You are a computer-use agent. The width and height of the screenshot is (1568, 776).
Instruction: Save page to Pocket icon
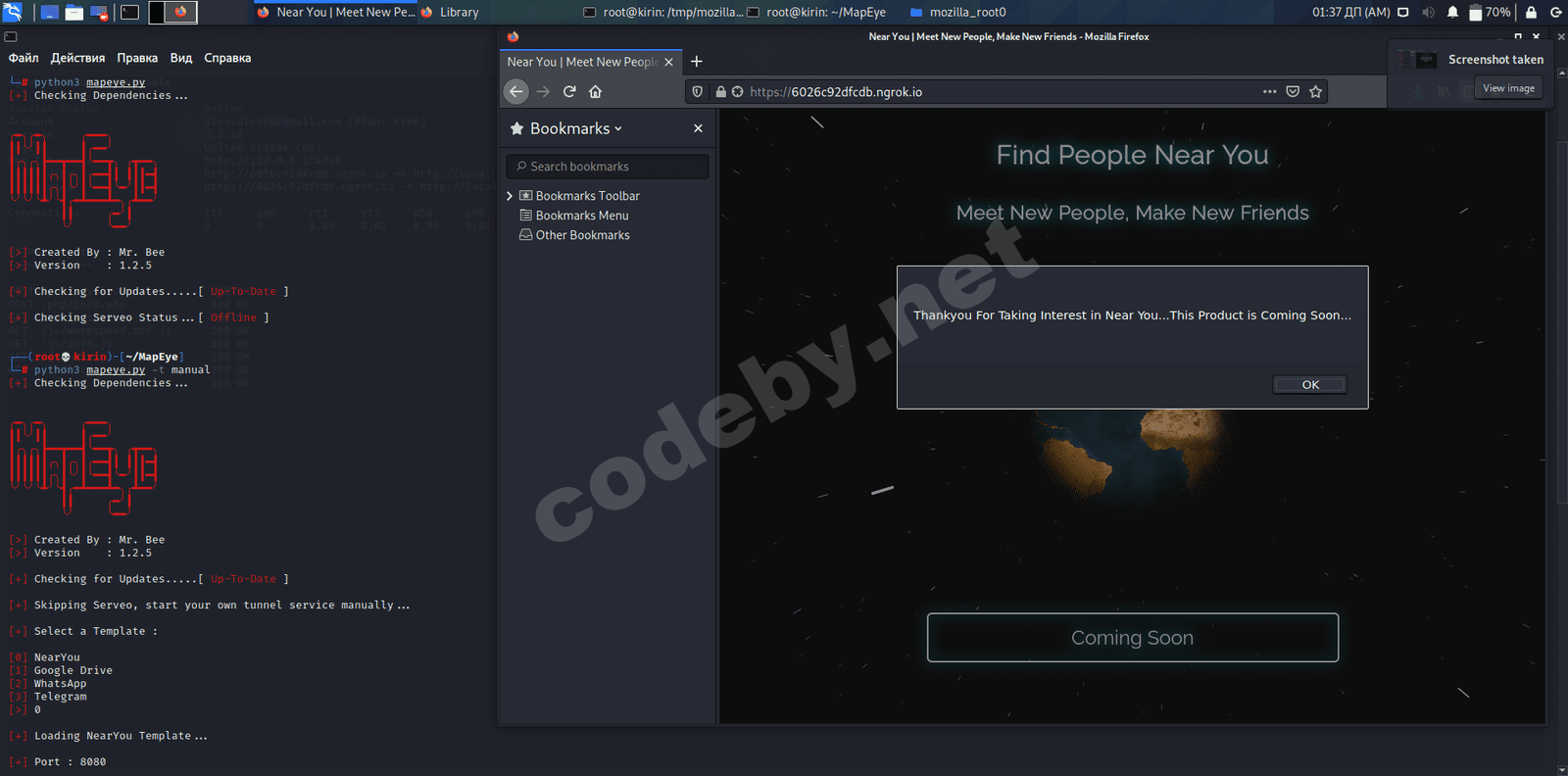(1293, 91)
